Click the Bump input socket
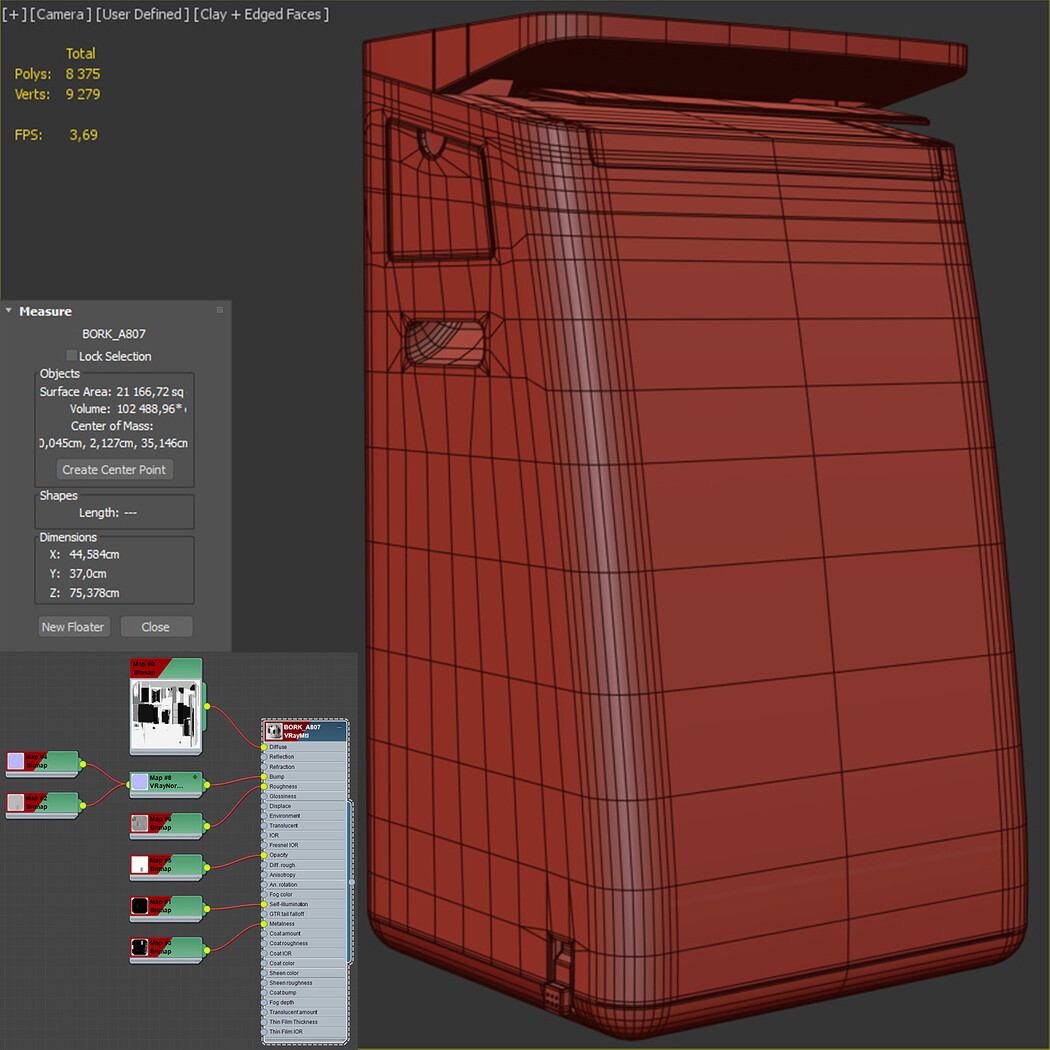Screen dimensions: 1050x1050 click(264, 777)
